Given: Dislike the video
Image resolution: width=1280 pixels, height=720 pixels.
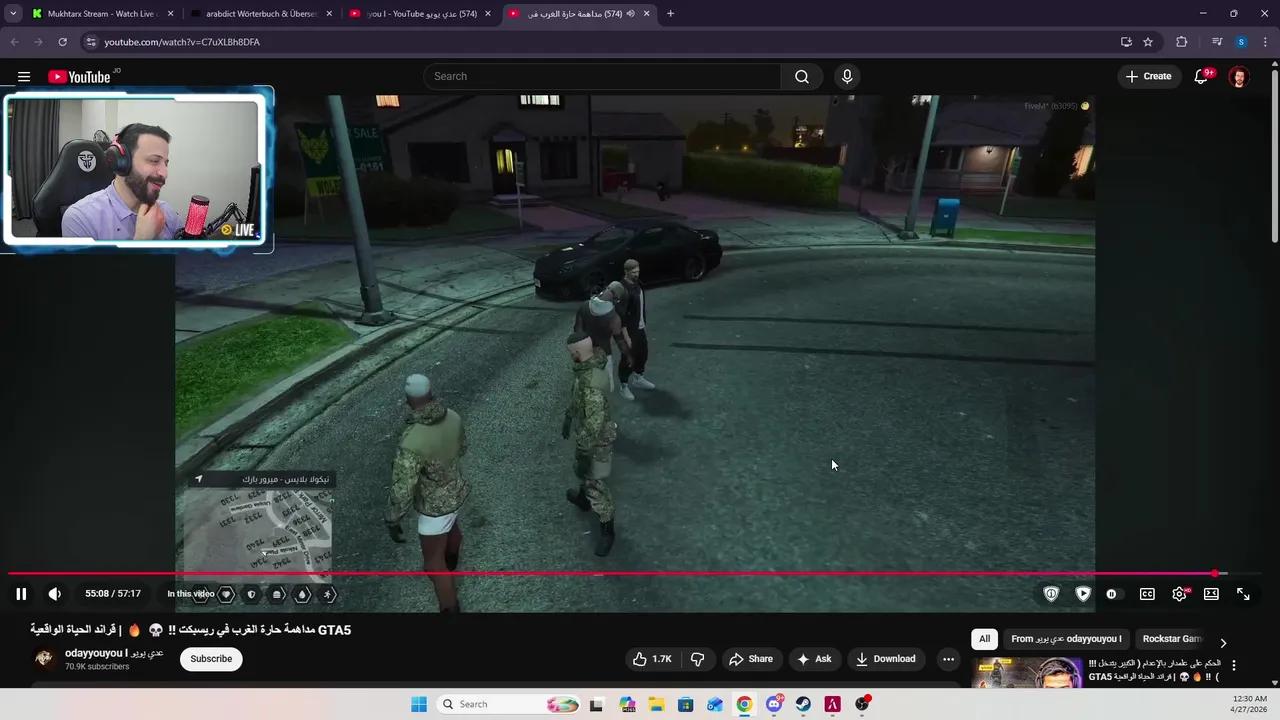Looking at the screenshot, I should (x=698, y=659).
